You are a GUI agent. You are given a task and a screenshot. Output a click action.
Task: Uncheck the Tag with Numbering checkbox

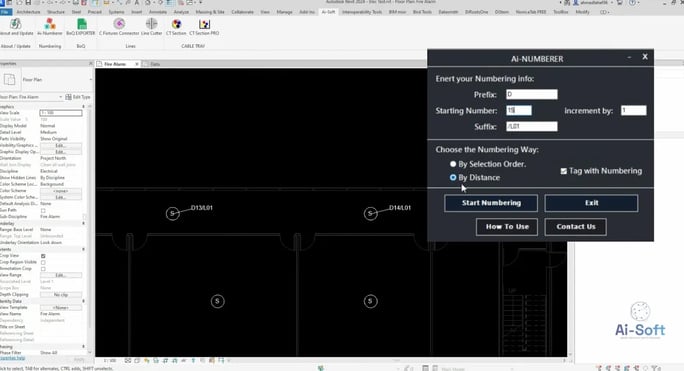click(x=564, y=171)
